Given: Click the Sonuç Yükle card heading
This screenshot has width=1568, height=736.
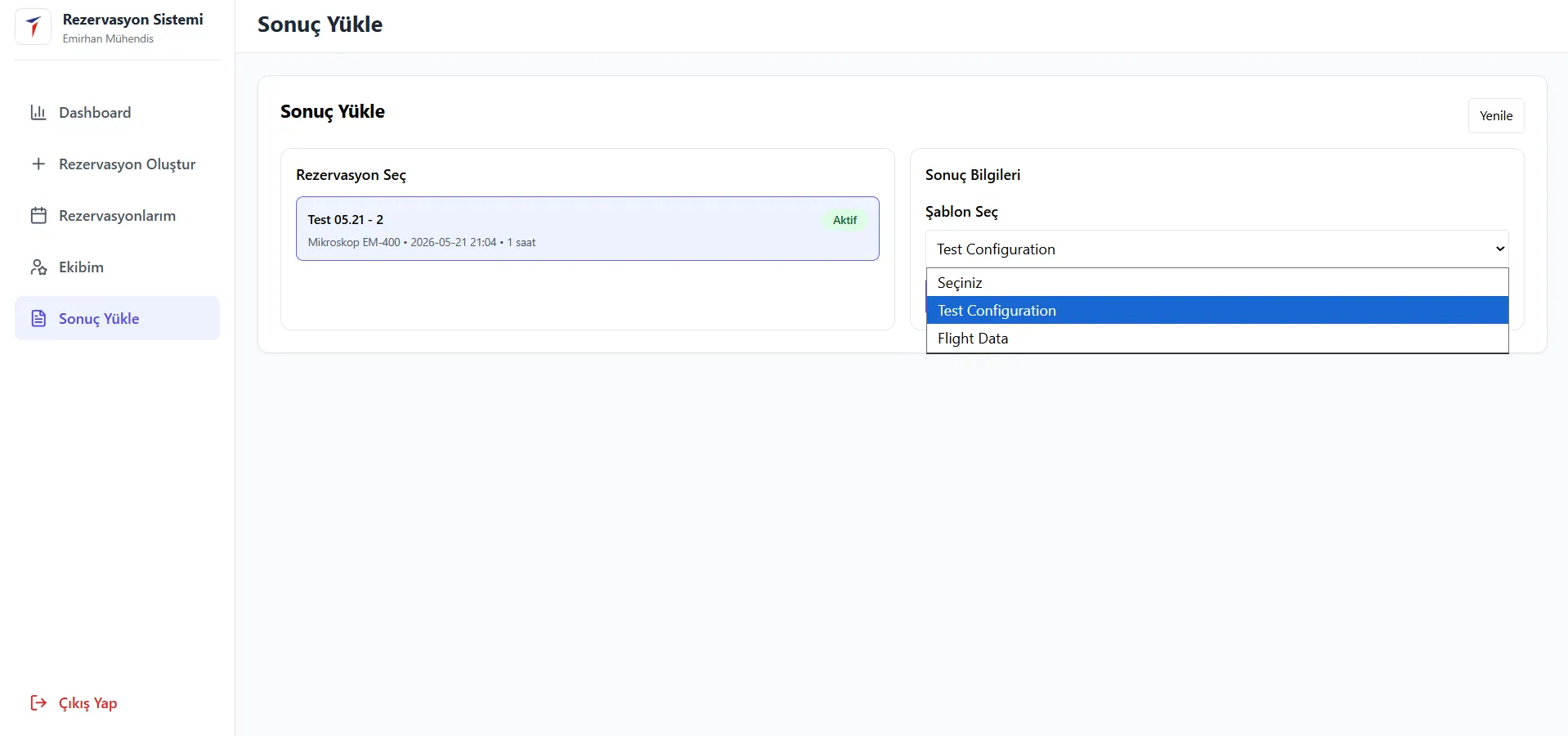Looking at the screenshot, I should tap(333, 112).
